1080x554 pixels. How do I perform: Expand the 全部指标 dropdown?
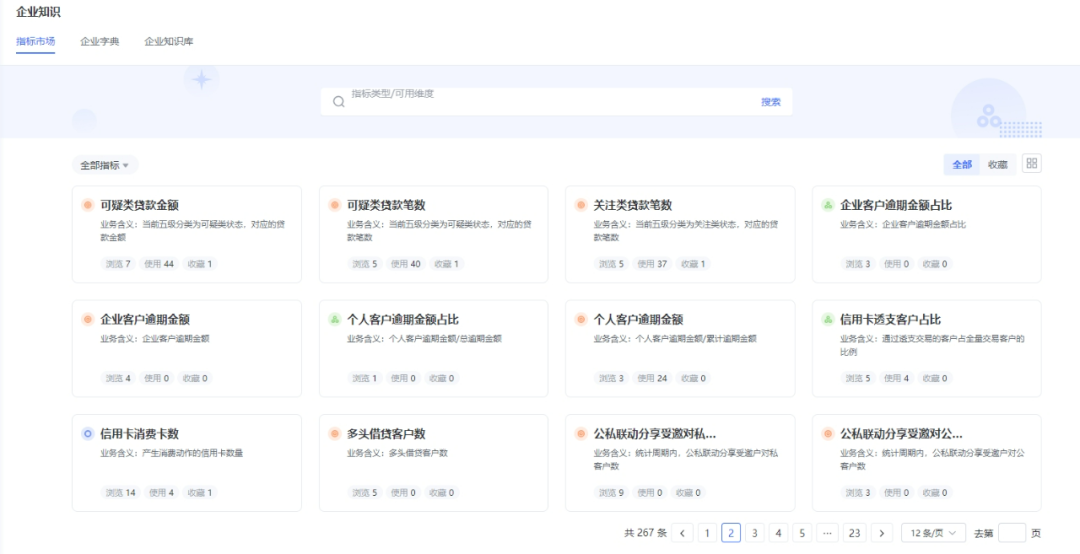tap(105, 165)
